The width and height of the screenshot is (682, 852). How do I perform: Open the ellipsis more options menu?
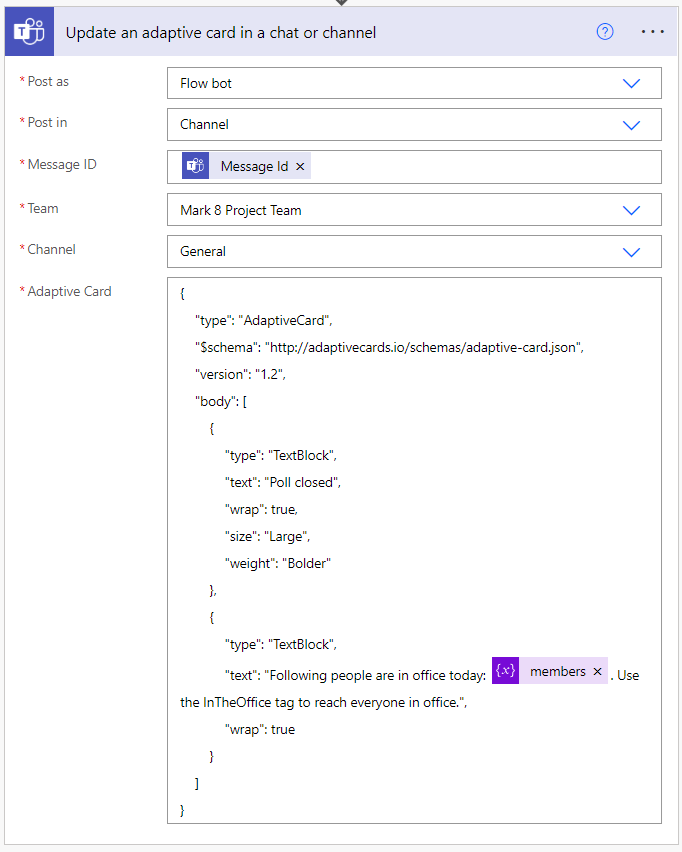652,31
